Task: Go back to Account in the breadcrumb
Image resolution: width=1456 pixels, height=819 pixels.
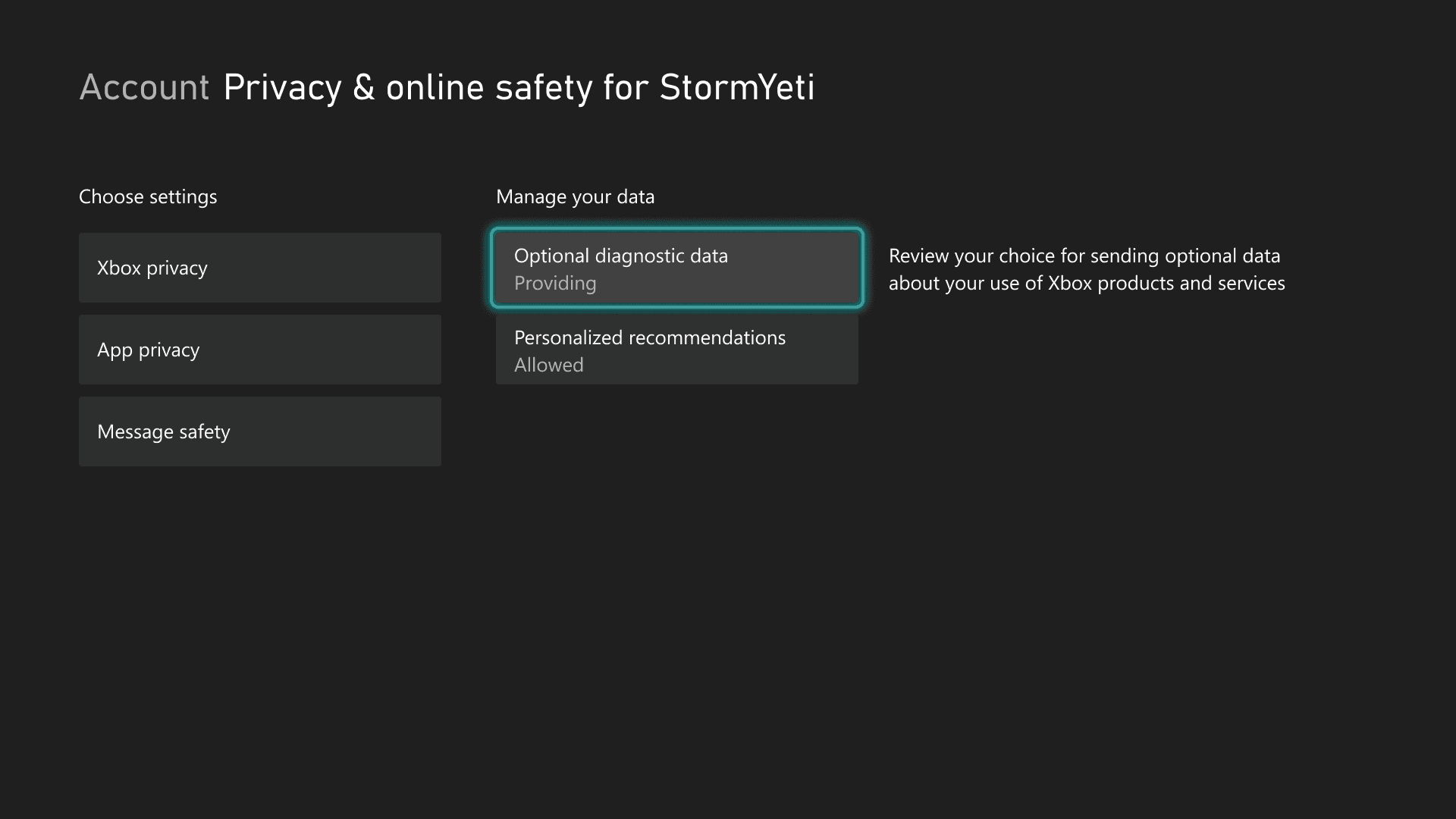Action: pos(144,87)
